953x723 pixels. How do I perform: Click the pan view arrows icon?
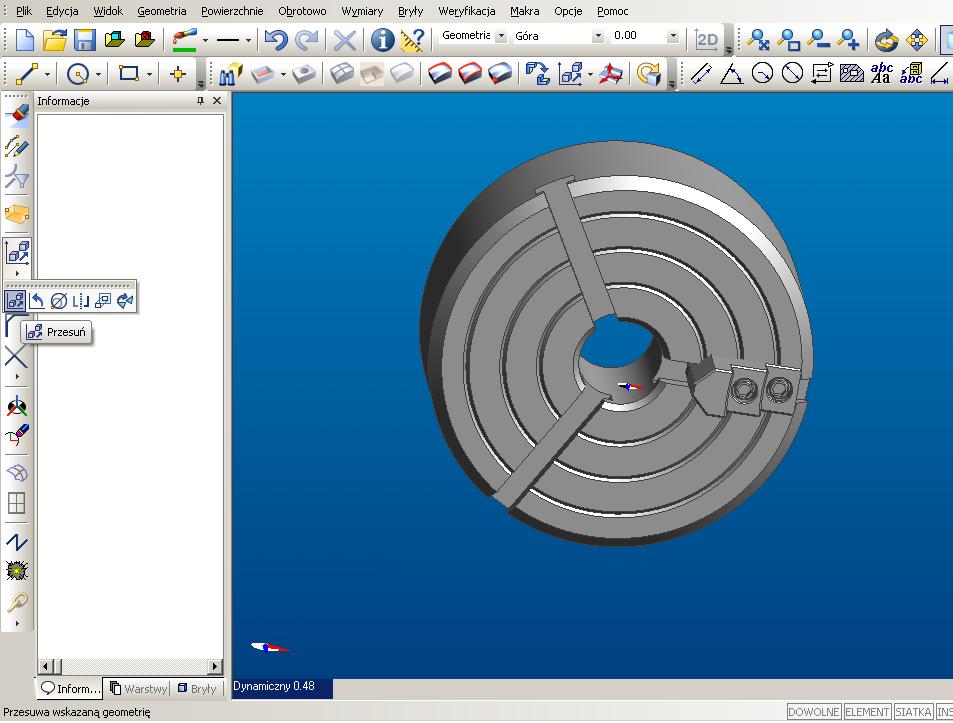[x=917, y=40]
